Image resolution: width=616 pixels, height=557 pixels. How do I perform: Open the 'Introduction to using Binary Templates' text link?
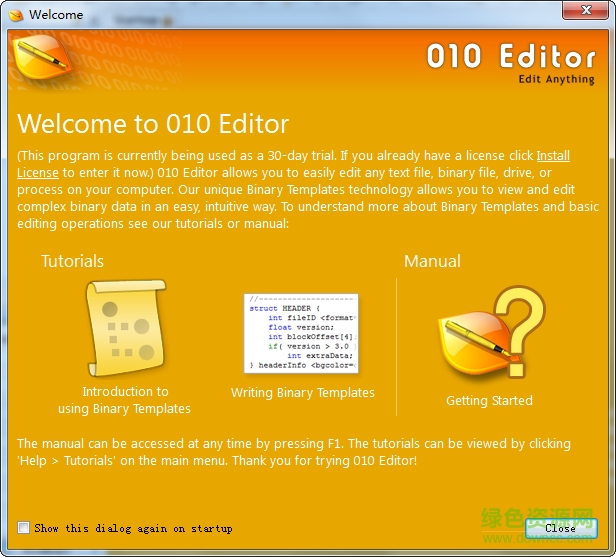click(125, 400)
